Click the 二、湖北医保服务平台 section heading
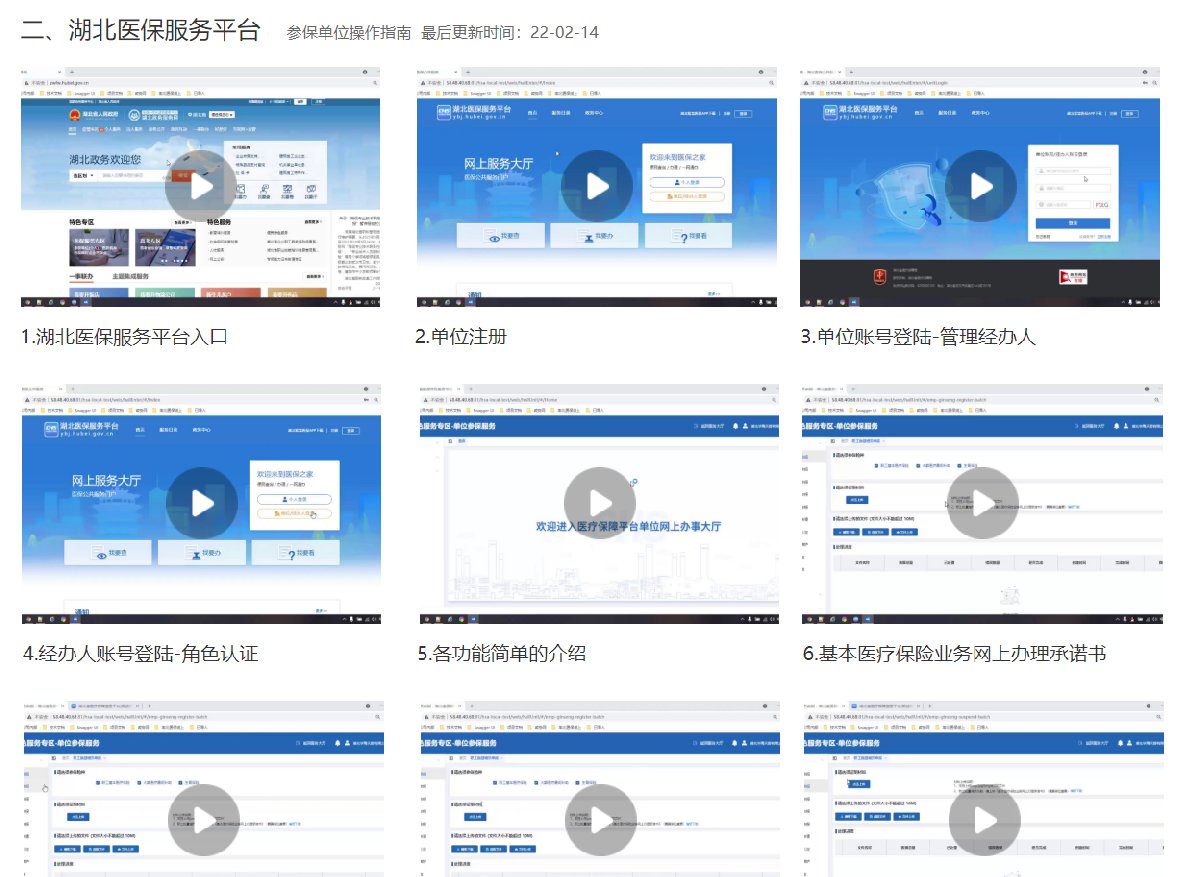The height and width of the screenshot is (877, 1200). pyautogui.click(x=140, y=31)
